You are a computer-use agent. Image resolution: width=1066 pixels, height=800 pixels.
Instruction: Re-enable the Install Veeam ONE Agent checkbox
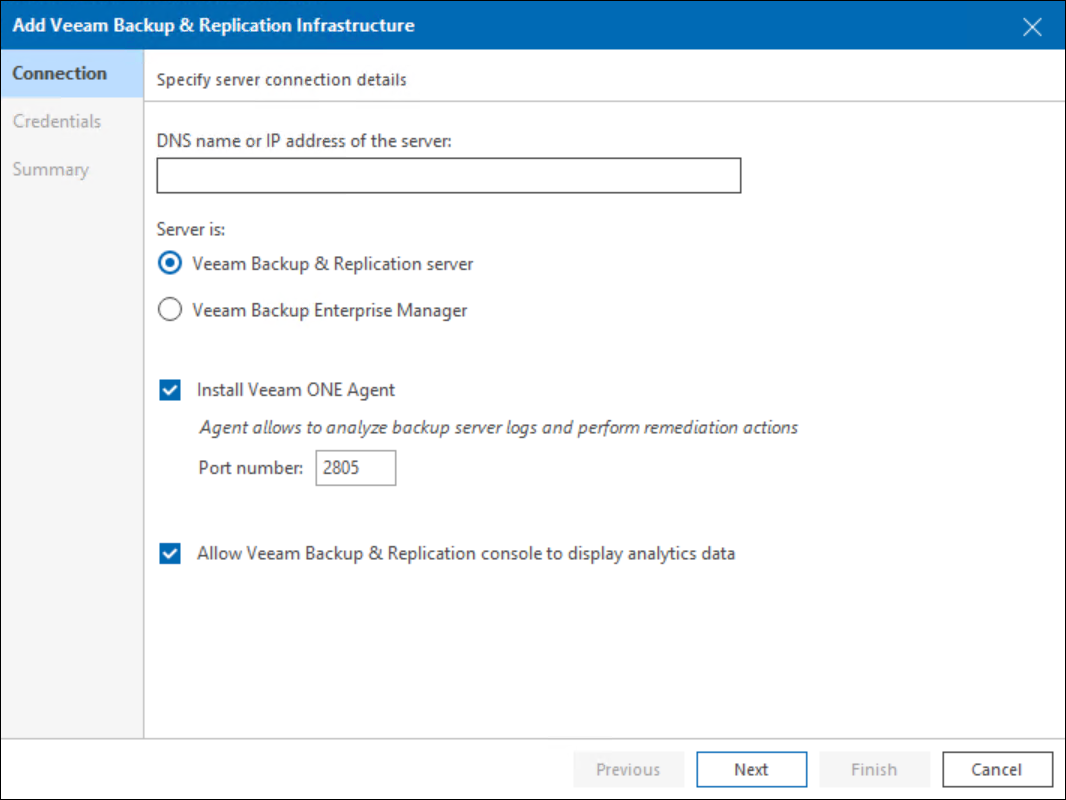click(169, 389)
